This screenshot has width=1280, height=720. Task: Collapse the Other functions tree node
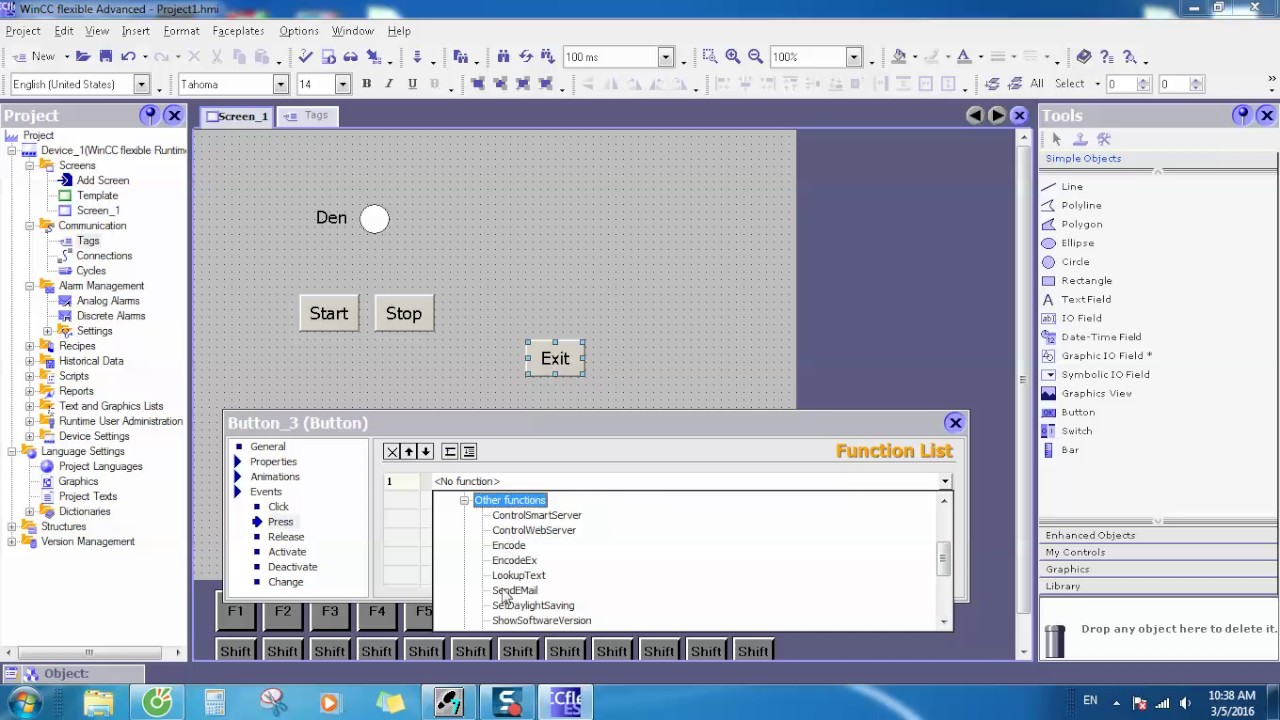tap(464, 500)
